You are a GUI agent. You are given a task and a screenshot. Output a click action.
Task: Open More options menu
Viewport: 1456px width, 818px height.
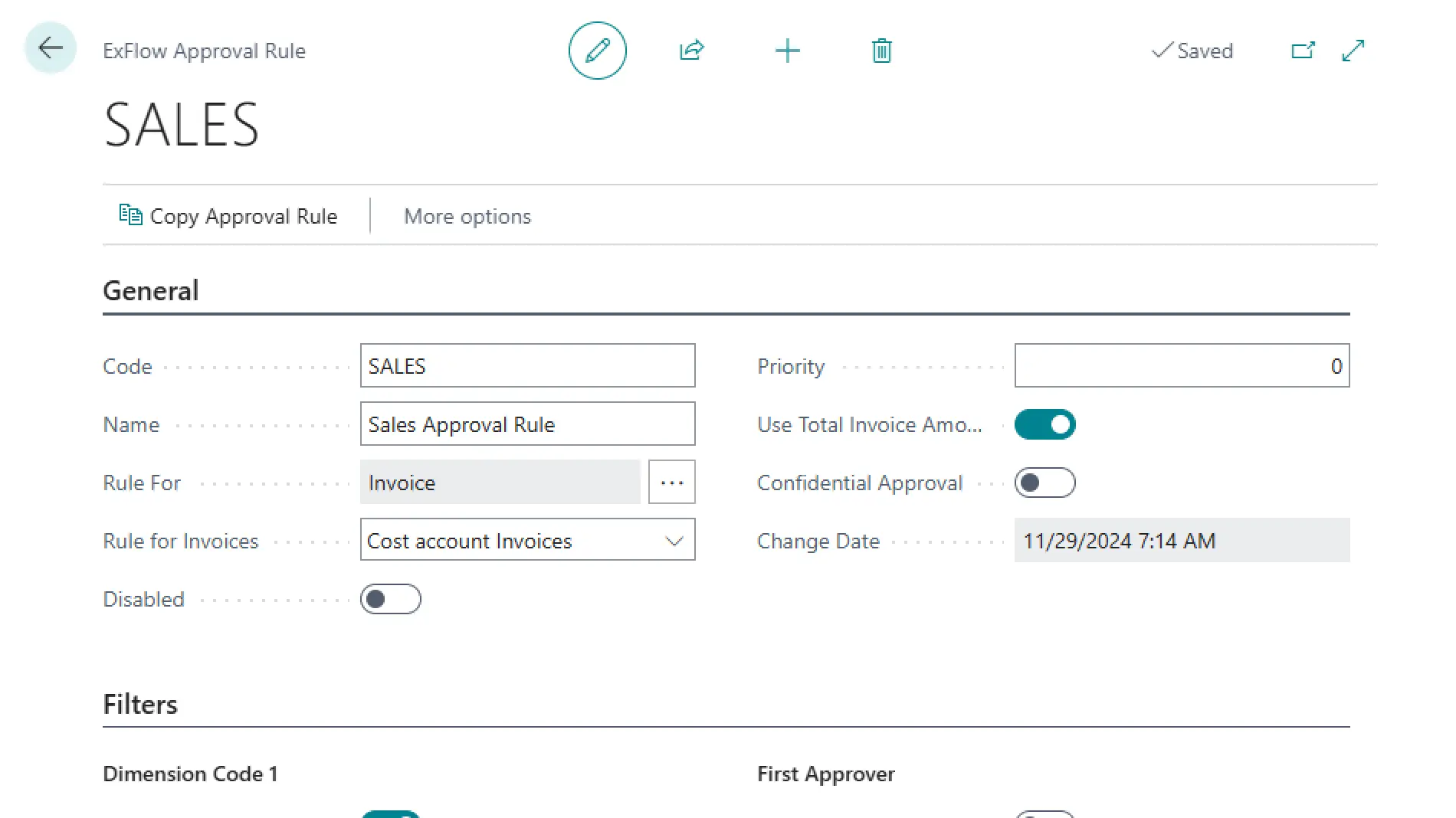(467, 216)
